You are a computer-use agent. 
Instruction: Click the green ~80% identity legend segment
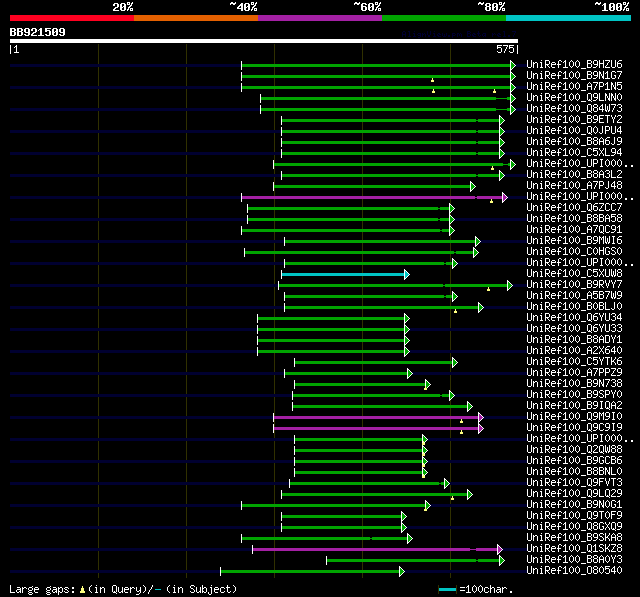pyautogui.click(x=444, y=18)
